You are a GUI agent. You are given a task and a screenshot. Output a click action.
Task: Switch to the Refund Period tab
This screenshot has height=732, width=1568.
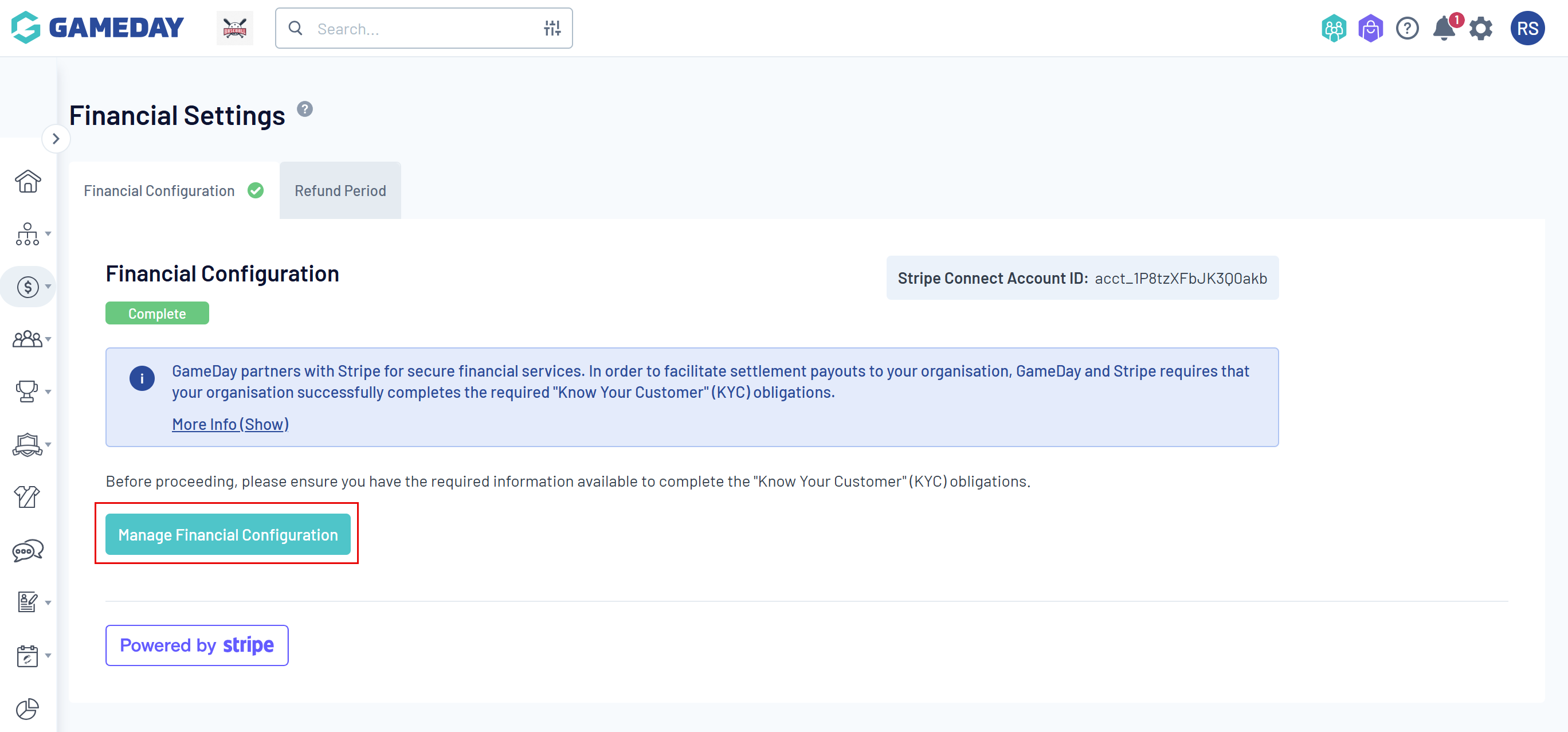click(x=340, y=191)
